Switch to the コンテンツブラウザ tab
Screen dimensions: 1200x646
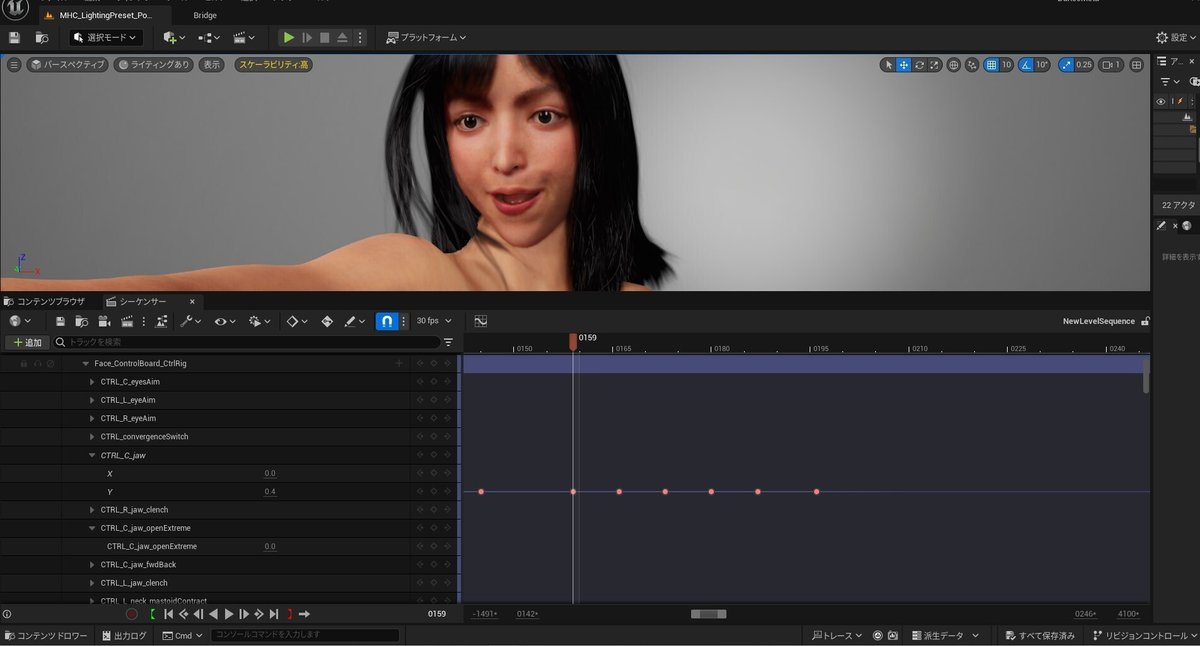(x=50, y=301)
